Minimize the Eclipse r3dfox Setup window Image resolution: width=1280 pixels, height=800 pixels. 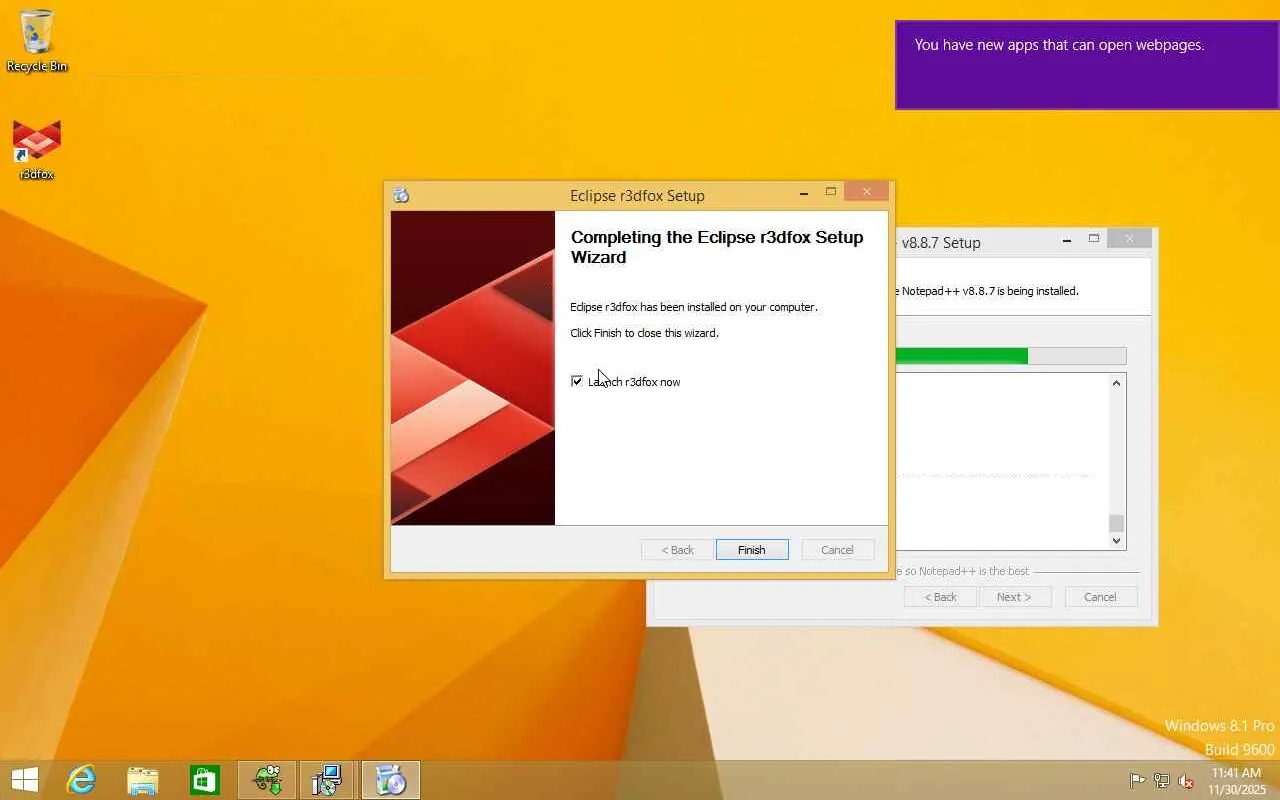point(804,193)
